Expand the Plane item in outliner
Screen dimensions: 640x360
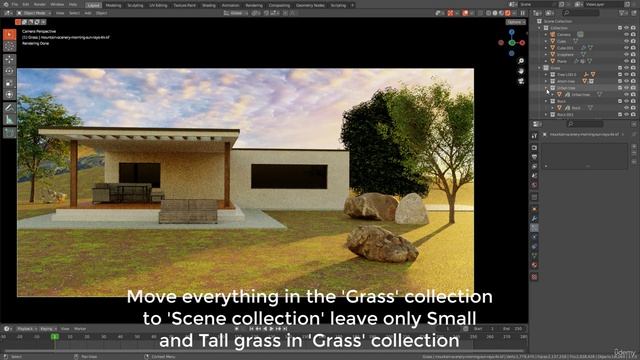pyautogui.click(x=546, y=61)
